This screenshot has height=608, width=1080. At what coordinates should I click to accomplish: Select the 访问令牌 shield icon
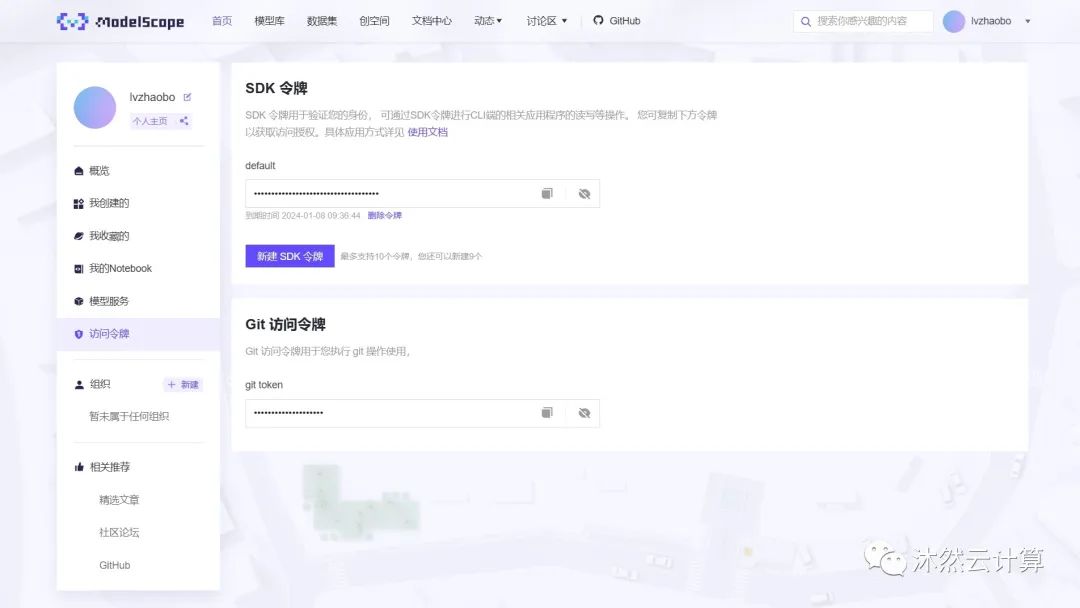click(78, 334)
